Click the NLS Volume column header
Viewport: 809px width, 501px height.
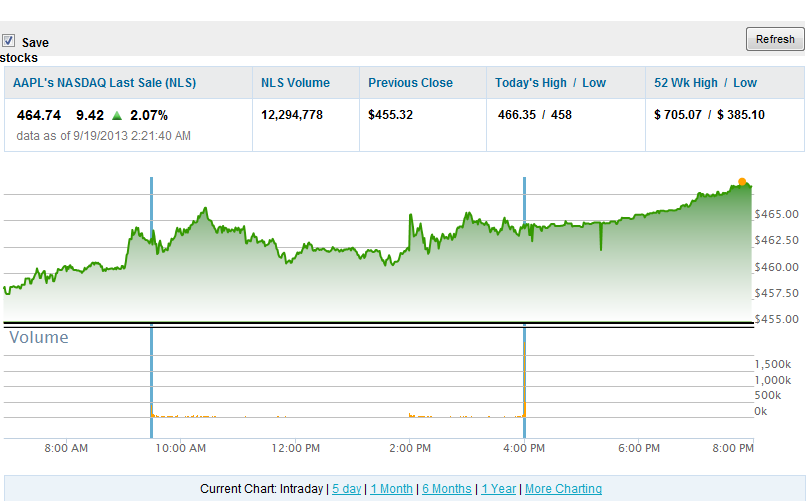295,83
